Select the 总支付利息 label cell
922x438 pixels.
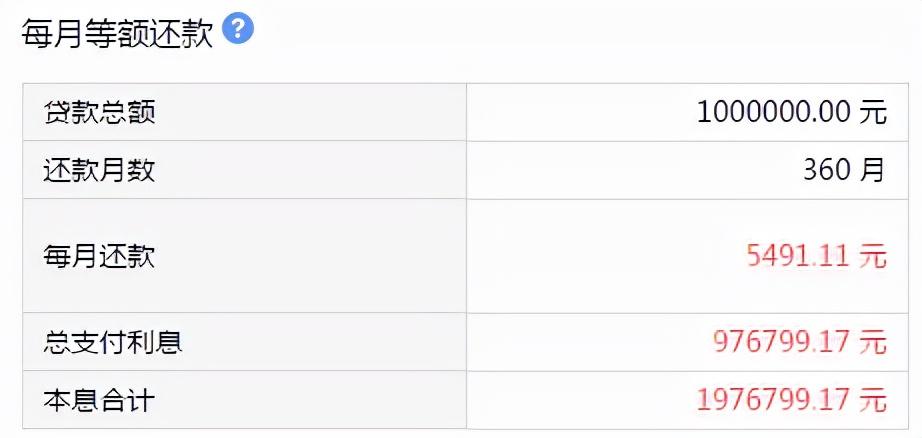coord(113,343)
